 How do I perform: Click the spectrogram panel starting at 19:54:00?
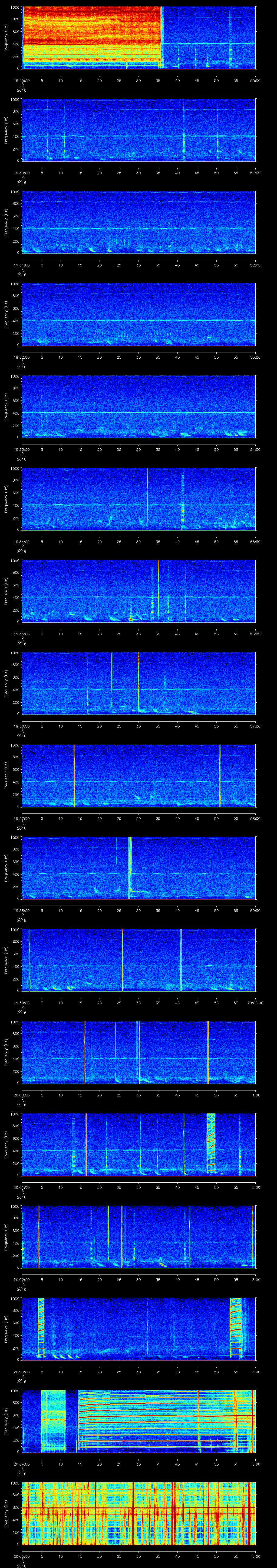click(x=139, y=499)
